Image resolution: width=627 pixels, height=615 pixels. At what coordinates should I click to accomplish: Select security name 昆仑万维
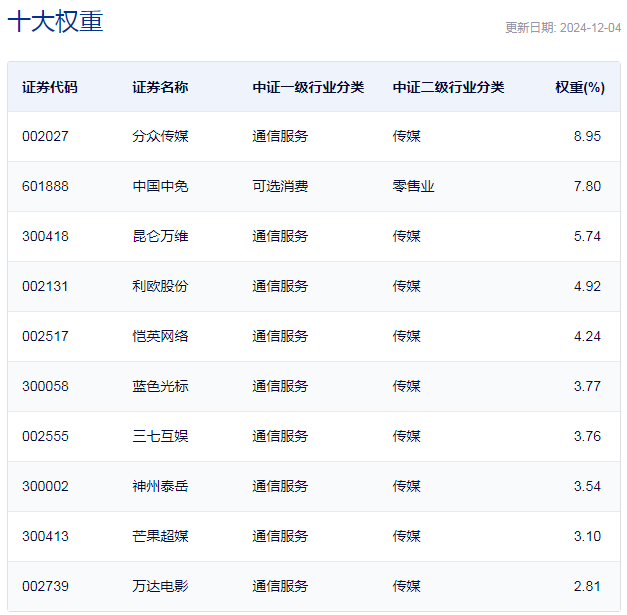(160, 236)
